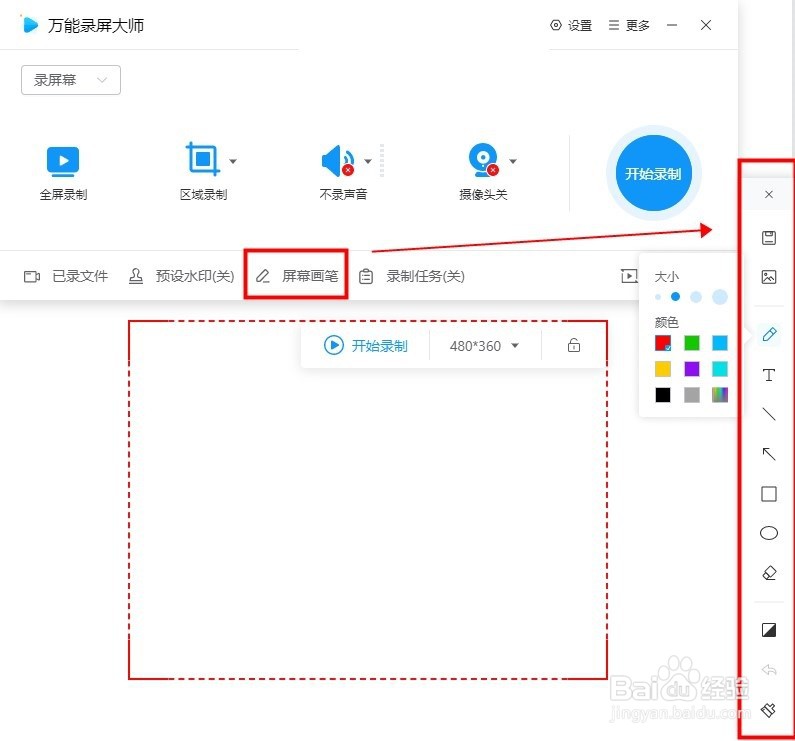795x741 pixels.
Task: Select the ellipse shape tool
Action: pyautogui.click(x=769, y=533)
